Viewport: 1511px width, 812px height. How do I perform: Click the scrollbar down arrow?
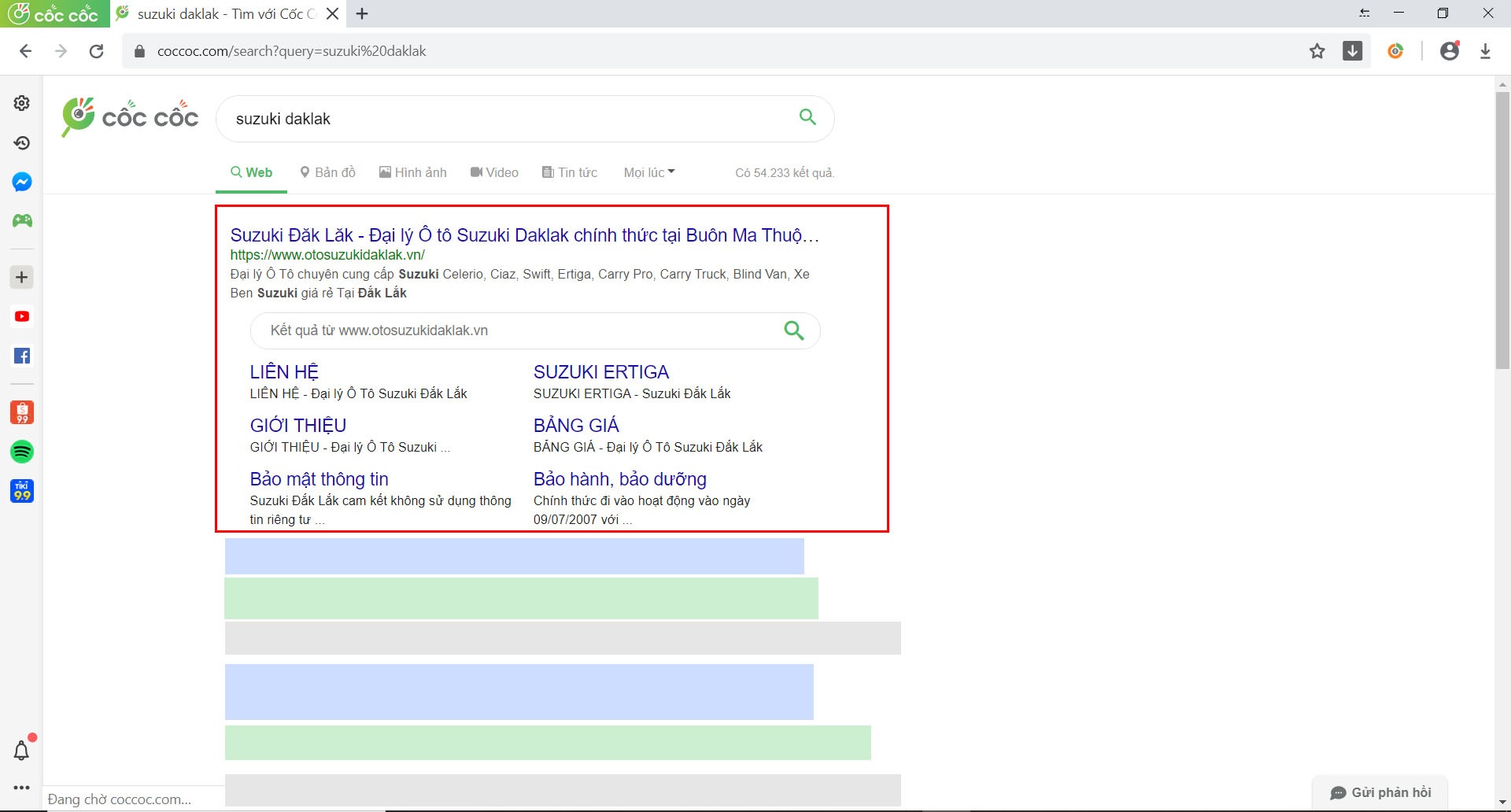click(x=1502, y=803)
